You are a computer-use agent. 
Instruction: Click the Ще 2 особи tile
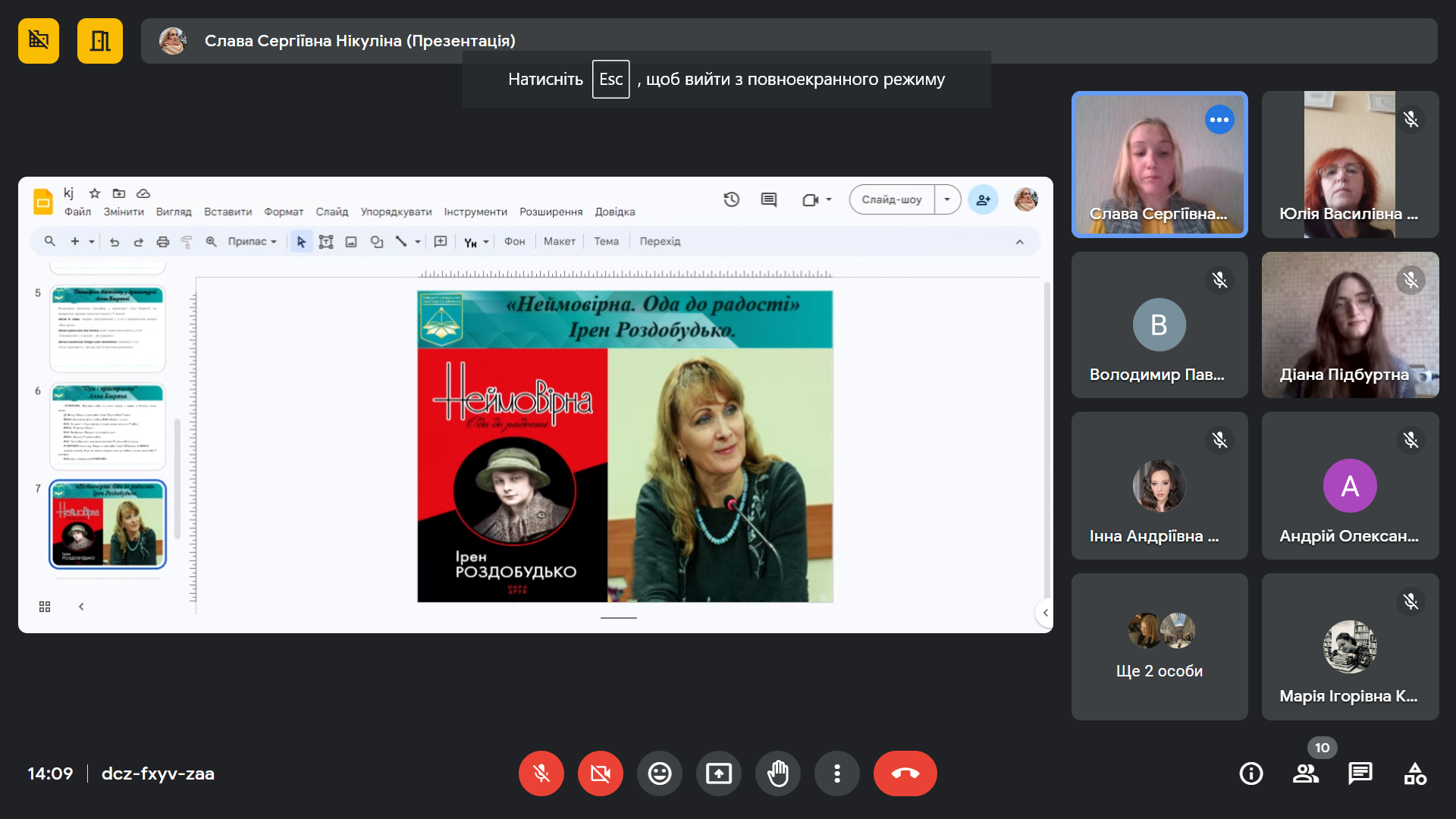coord(1159,647)
